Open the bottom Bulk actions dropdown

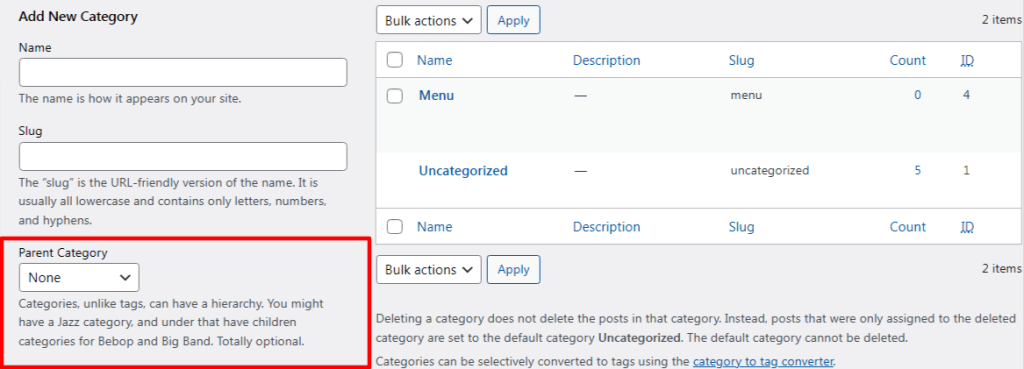pos(428,270)
